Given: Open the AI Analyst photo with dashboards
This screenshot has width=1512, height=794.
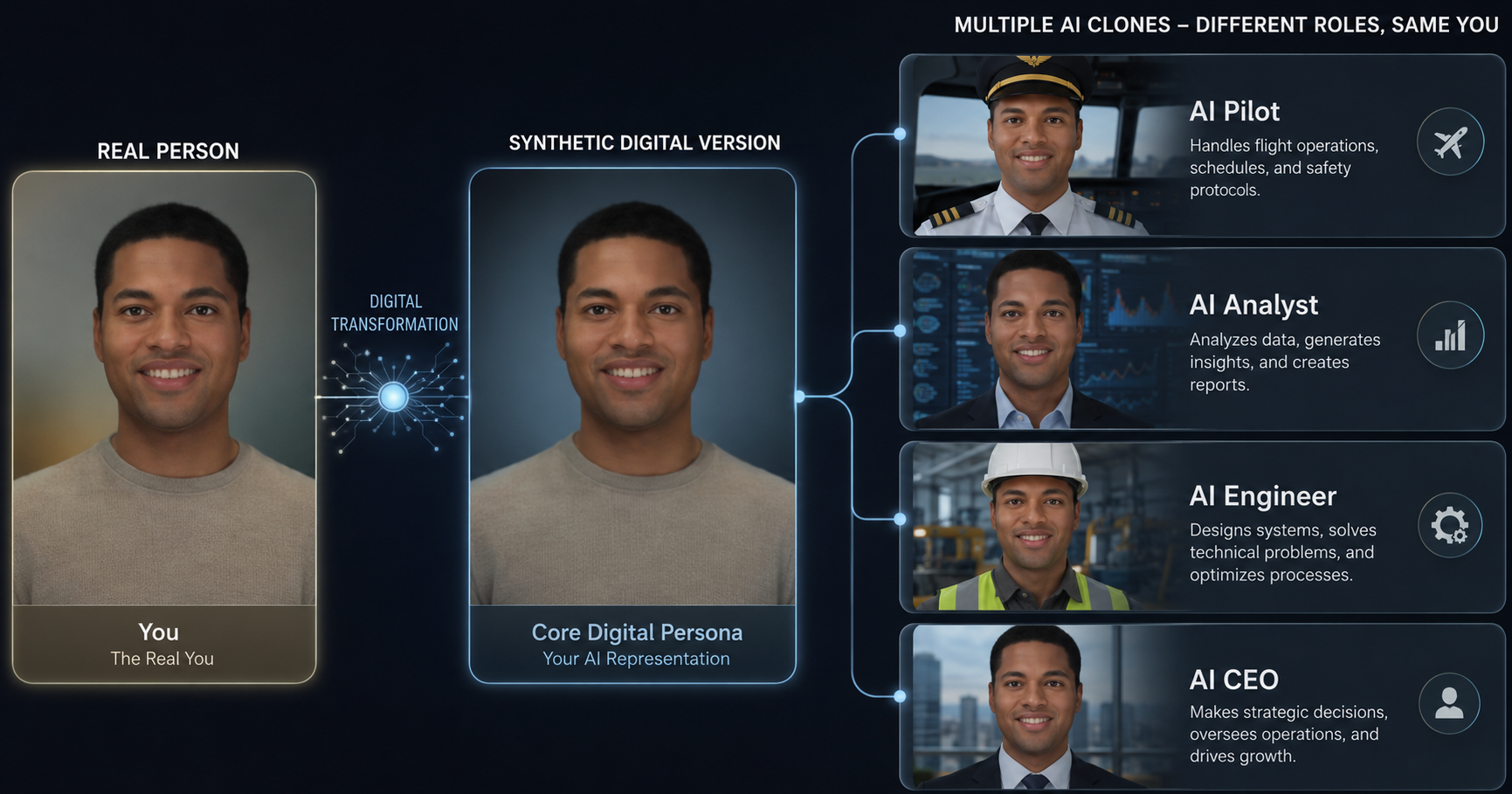Looking at the screenshot, I should (x=1044, y=339).
